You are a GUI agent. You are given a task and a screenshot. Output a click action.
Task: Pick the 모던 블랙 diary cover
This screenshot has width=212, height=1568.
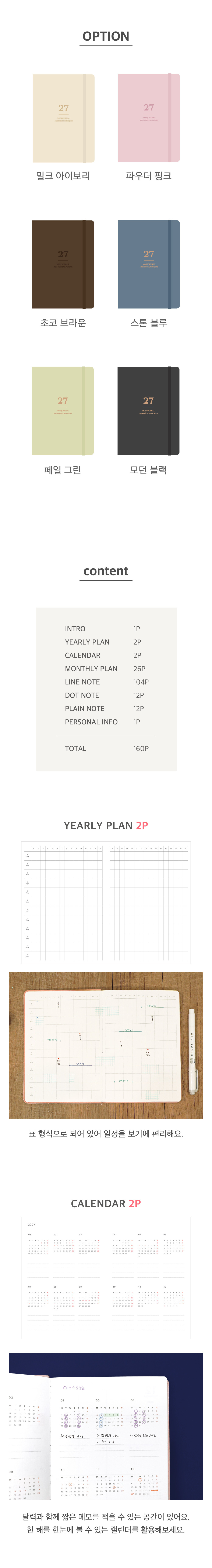click(149, 411)
